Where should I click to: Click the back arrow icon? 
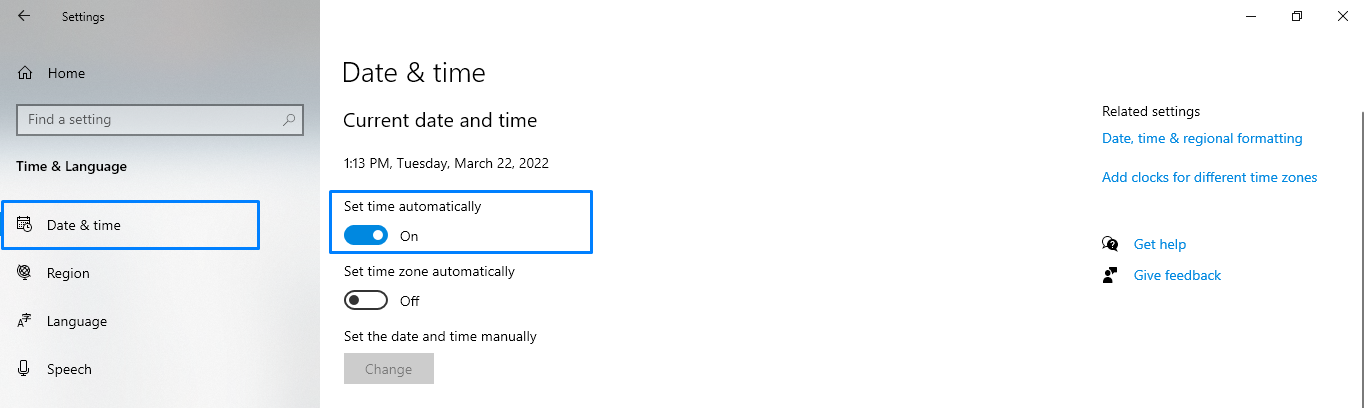(x=24, y=16)
